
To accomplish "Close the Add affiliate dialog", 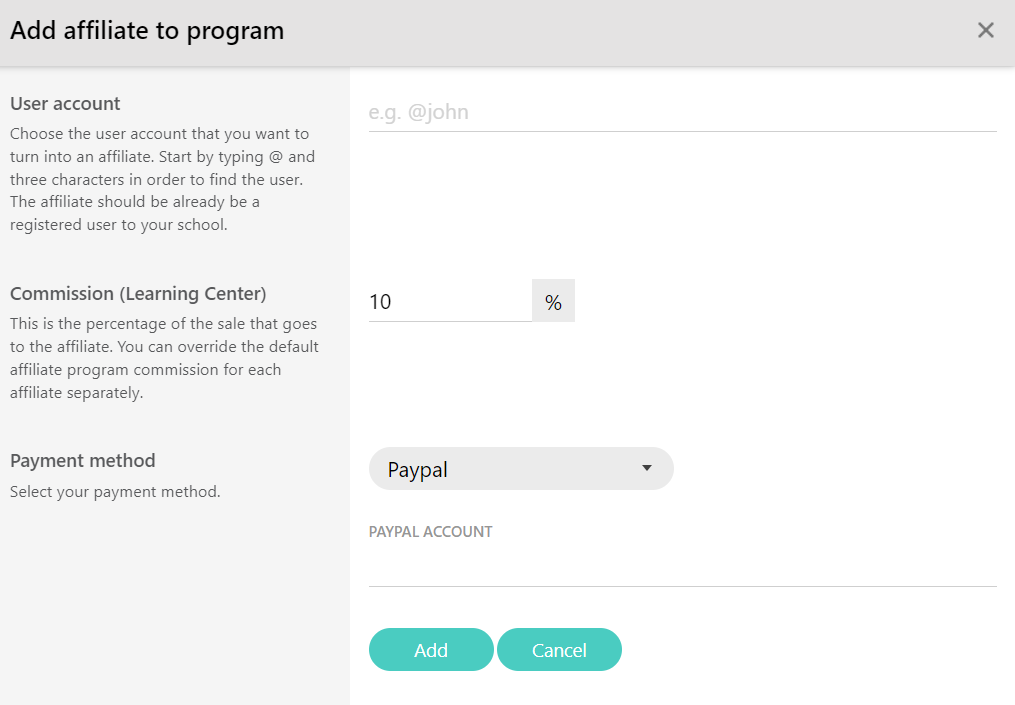I will click(x=985, y=30).
